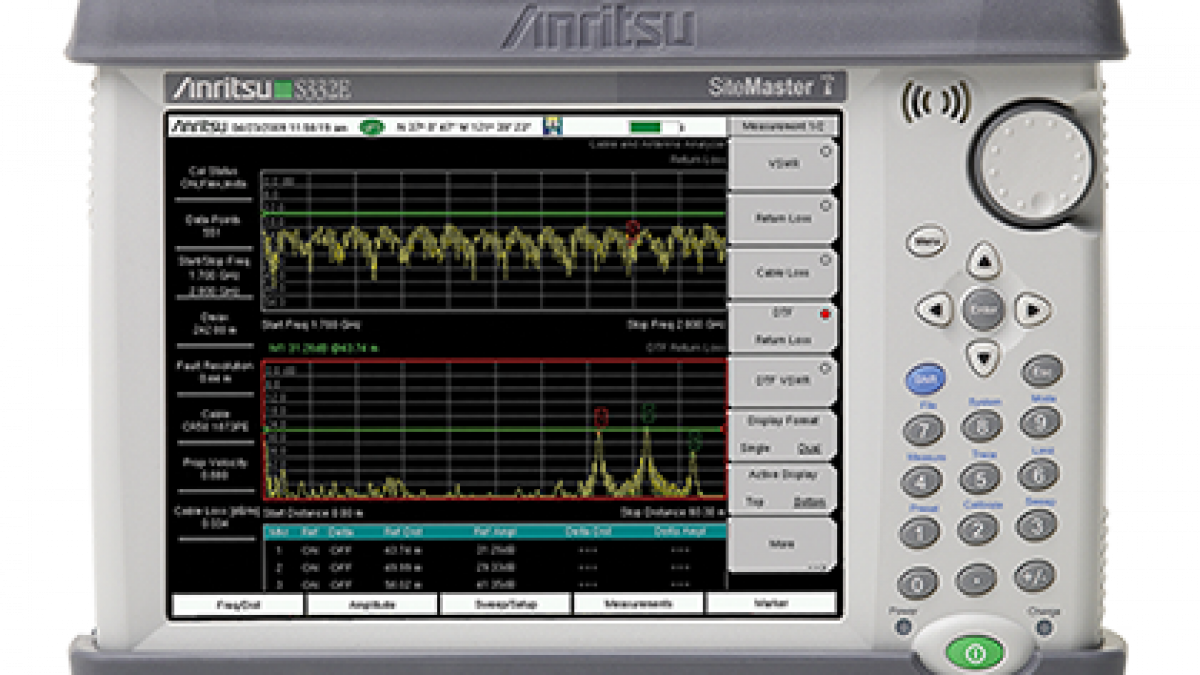The width and height of the screenshot is (1200, 675).
Task: Click the rotary knob
Action: pyautogui.click(x=1034, y=162)
